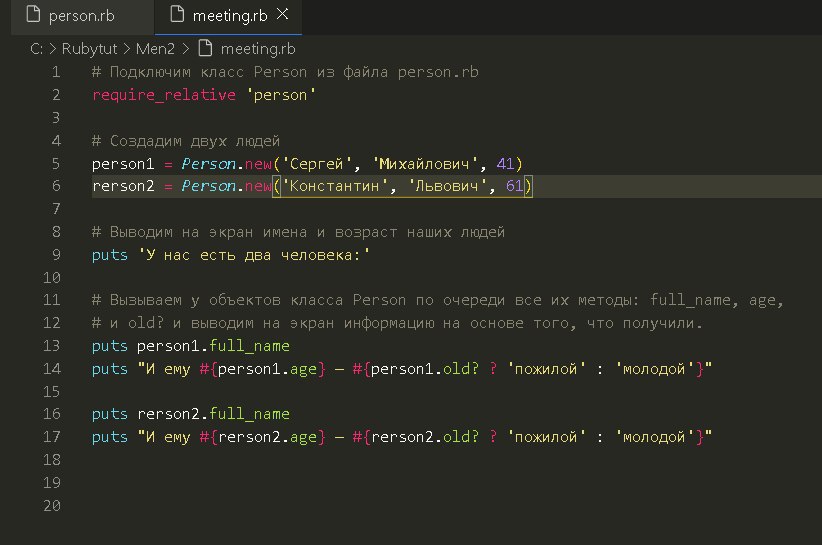Click rerson2.age on line 17
The width and height of the screenshot is (822, 545).
(267, 437)
